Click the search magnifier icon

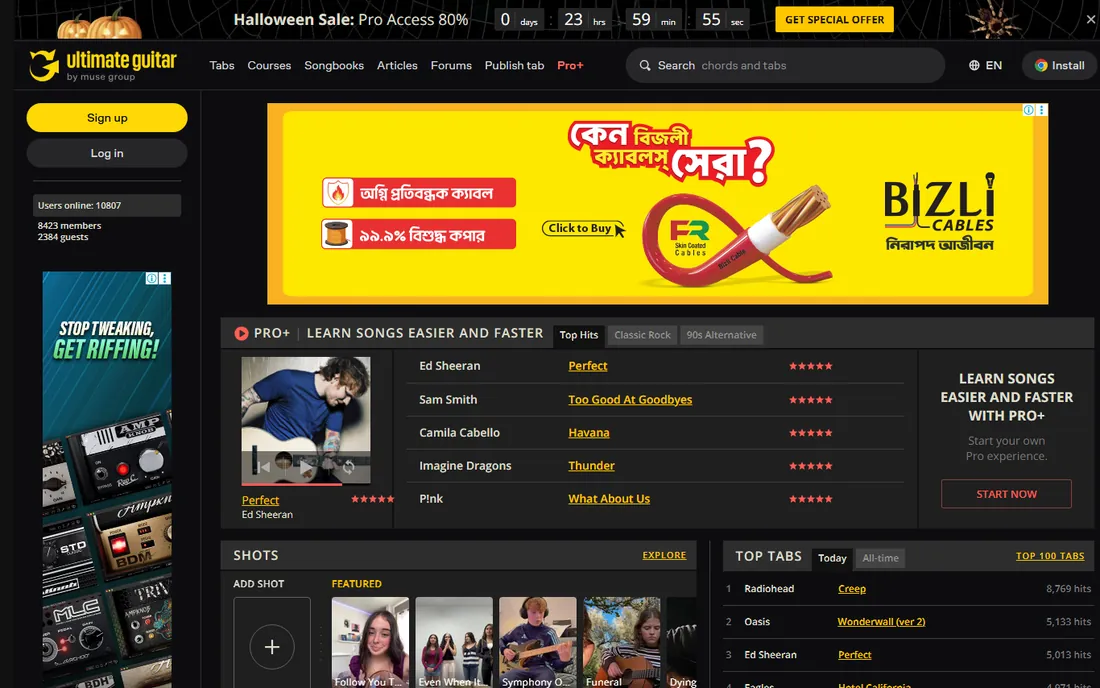pos(645,65)
